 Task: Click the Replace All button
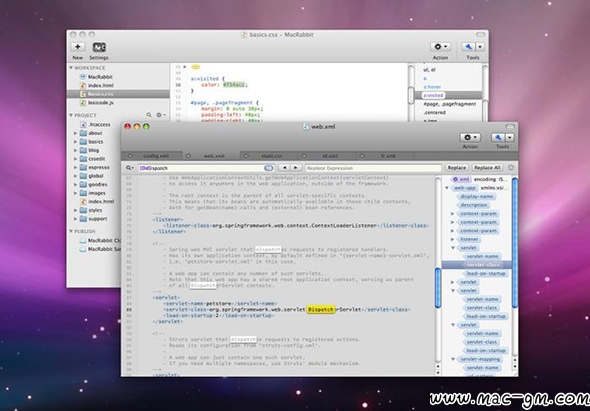(487, 167)
